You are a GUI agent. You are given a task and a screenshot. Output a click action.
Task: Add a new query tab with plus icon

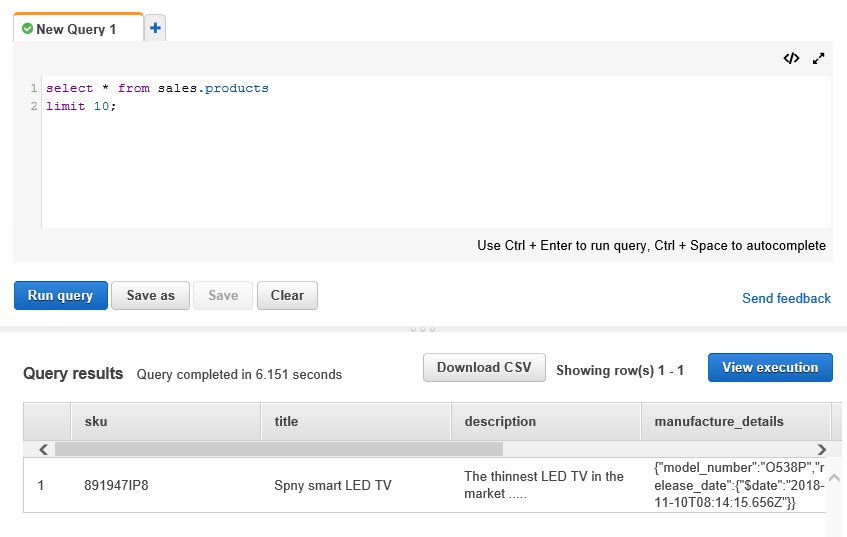click(155, 28)
